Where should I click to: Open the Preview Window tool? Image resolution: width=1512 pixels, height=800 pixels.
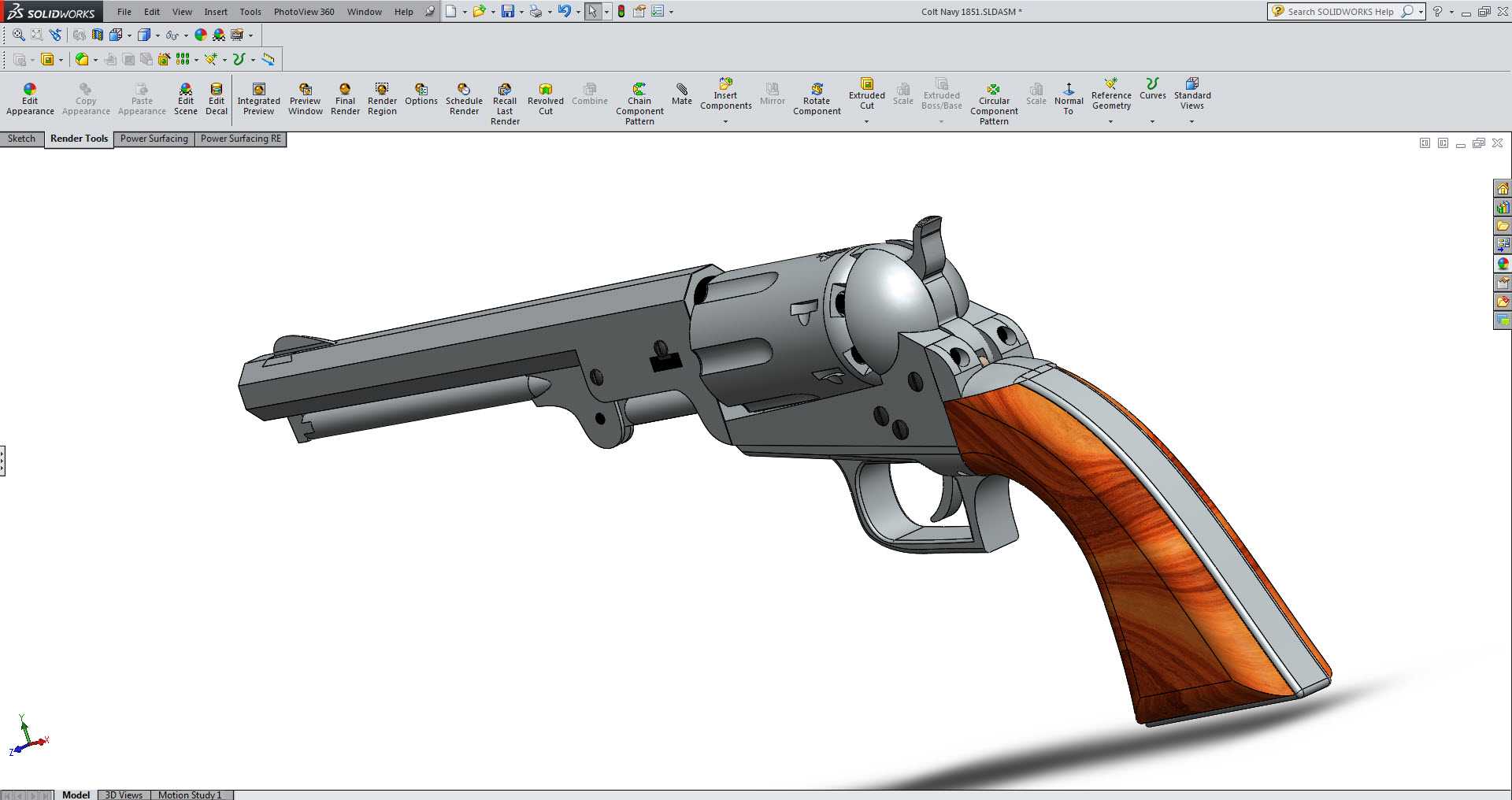pyautogui.click(x=306, y=99)
